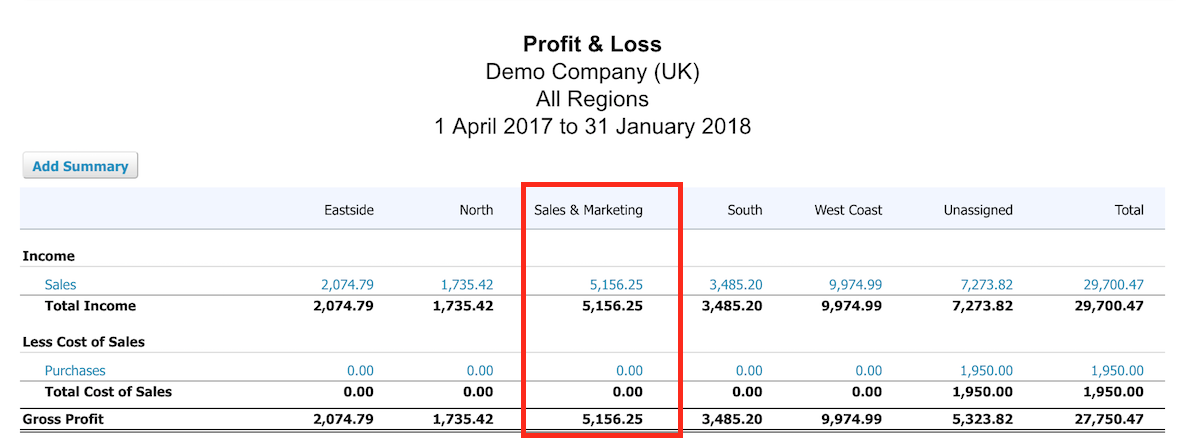Open South purchases 0.00 value
The width and height of the screenshot is (1200, 447).
tap(748, 371)
